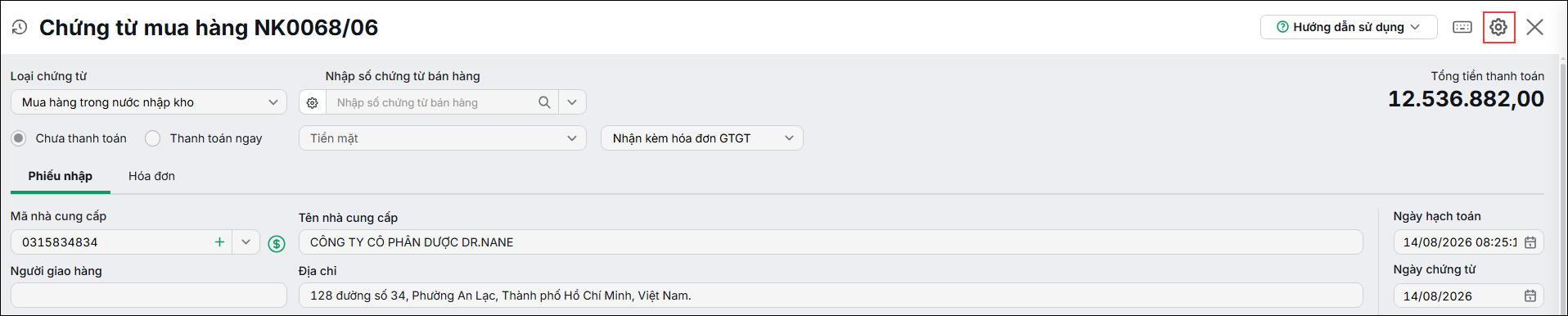Switch to Hóa đơn tab
Viewport: 1568px width, 316px height.
(151, 176)
